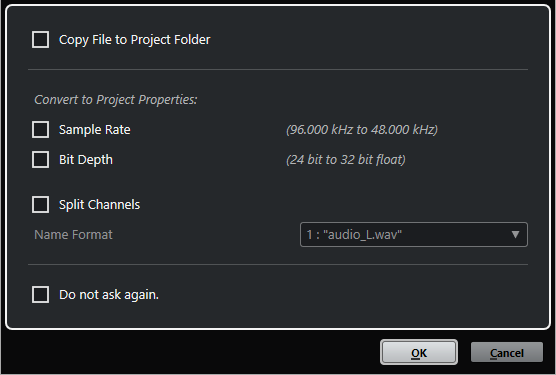This screenshot has width=556, height=375.
Task: Toggle the Split Channels checkbox
Action: click(40, 205)
